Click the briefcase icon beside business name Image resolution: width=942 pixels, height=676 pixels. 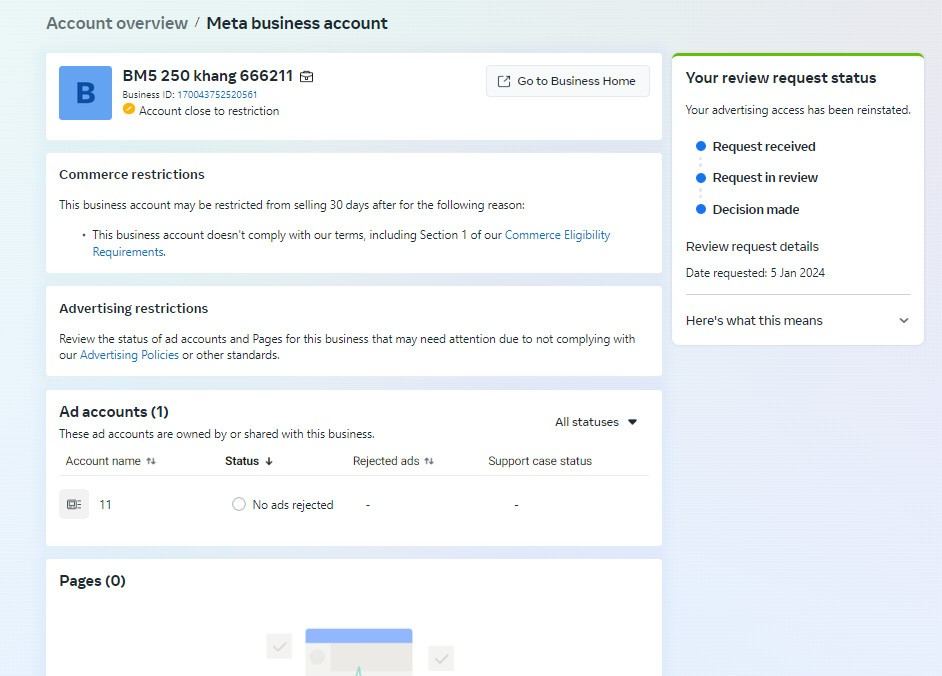click(x=306, y=77)
